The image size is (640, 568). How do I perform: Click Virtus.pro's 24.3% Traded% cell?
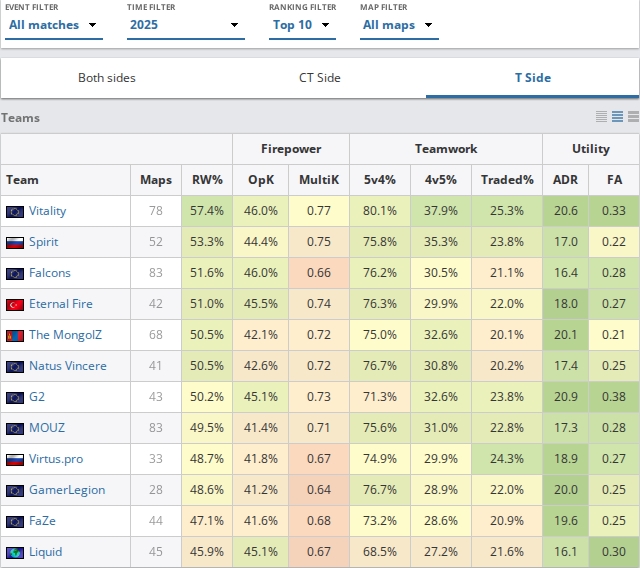pos(507,459)
